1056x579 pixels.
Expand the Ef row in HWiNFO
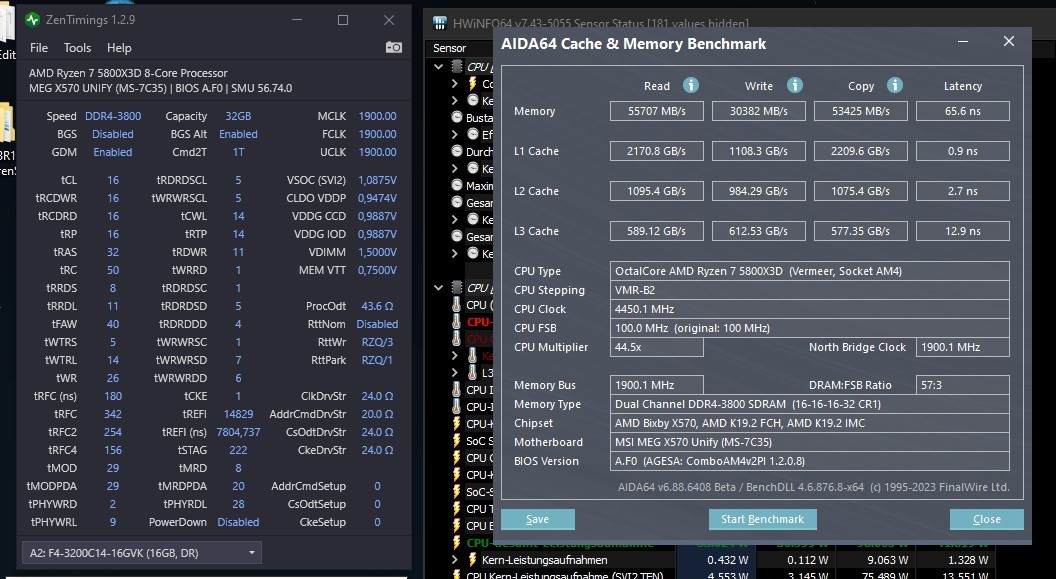pos(455,134)
